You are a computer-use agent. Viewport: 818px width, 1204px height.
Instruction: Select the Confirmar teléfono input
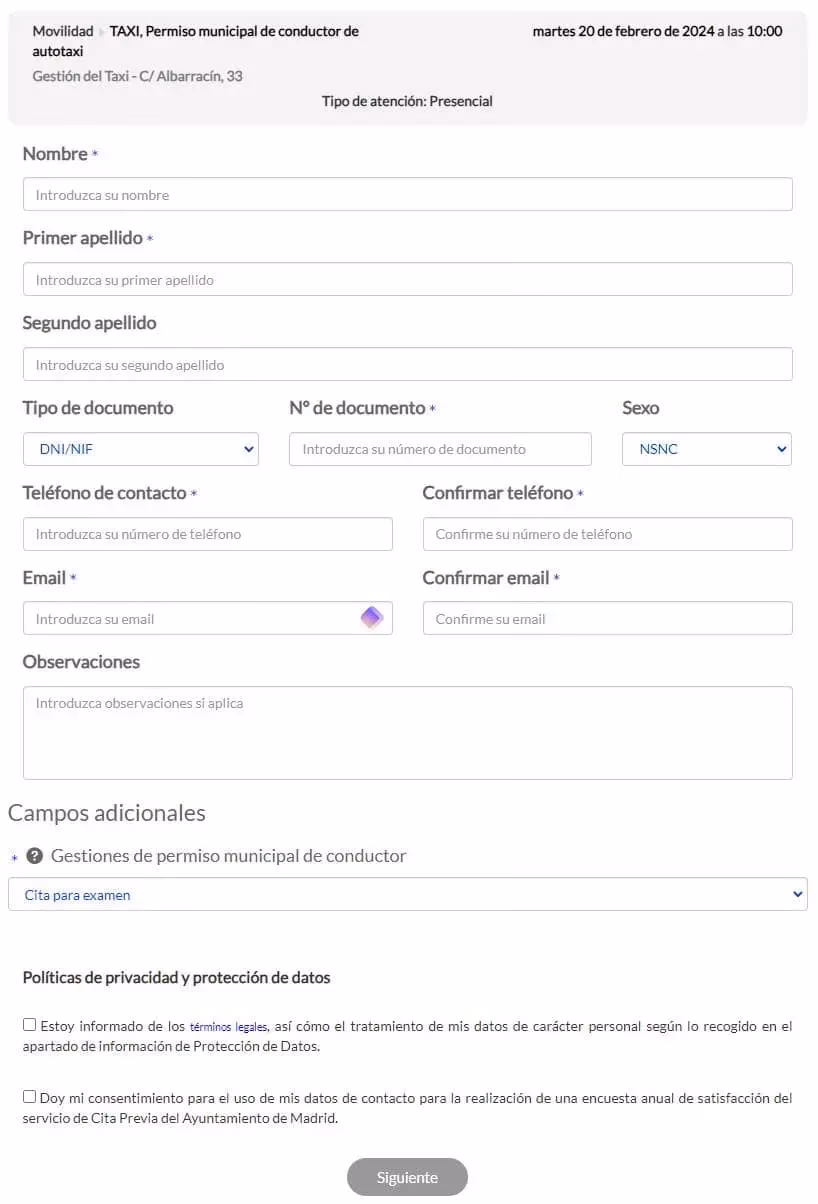(607, 534)
